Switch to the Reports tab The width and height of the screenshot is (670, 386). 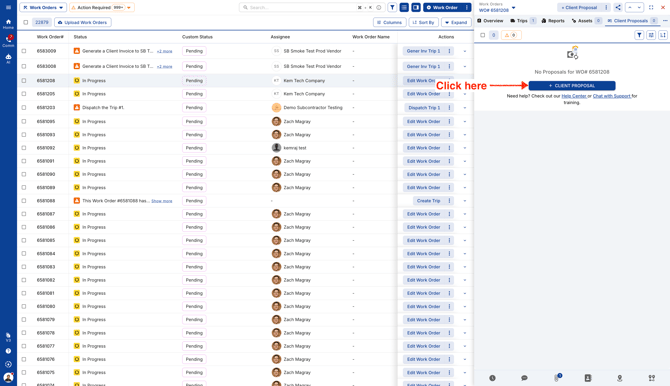click(x=553, y=21)
